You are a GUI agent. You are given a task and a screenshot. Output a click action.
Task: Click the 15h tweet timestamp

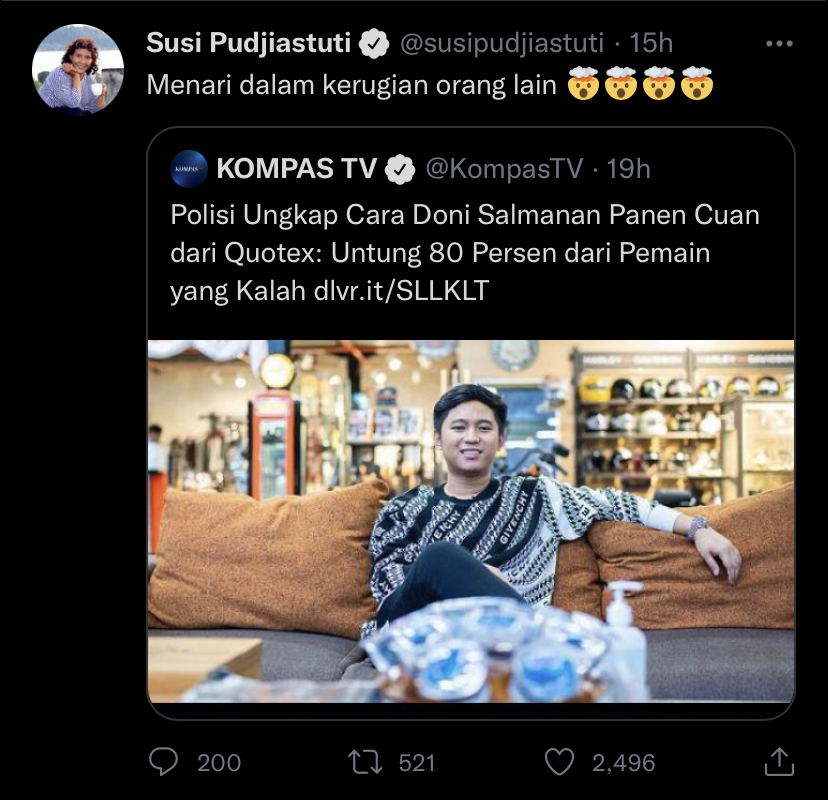[x=651, y=44]
